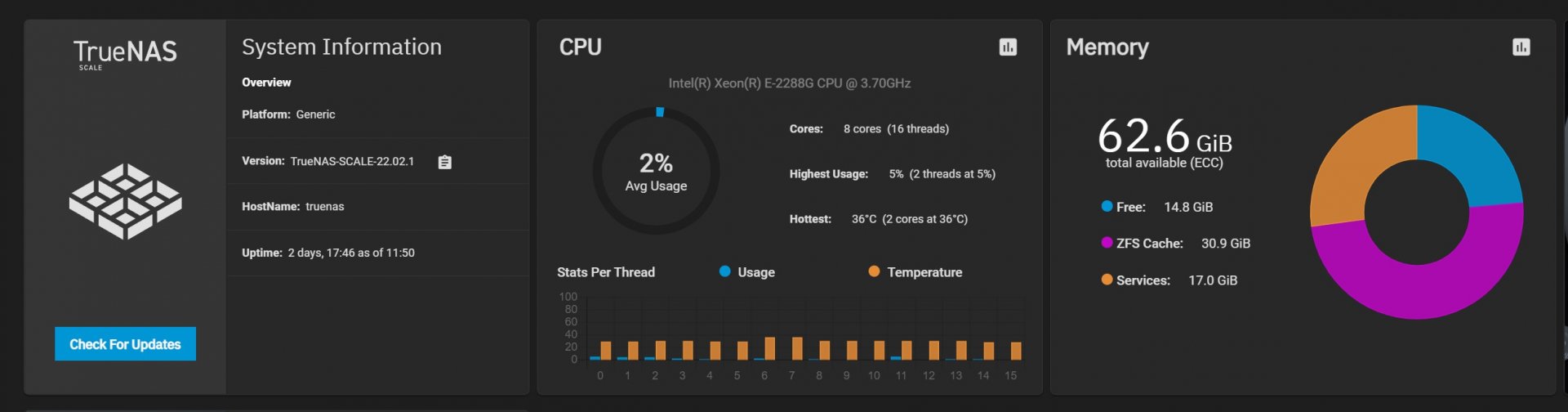Image resolution: width=1568 pixels, height=412 pixels.
Task: Open Memory reports chart icon
Action: coord(1521,47)
